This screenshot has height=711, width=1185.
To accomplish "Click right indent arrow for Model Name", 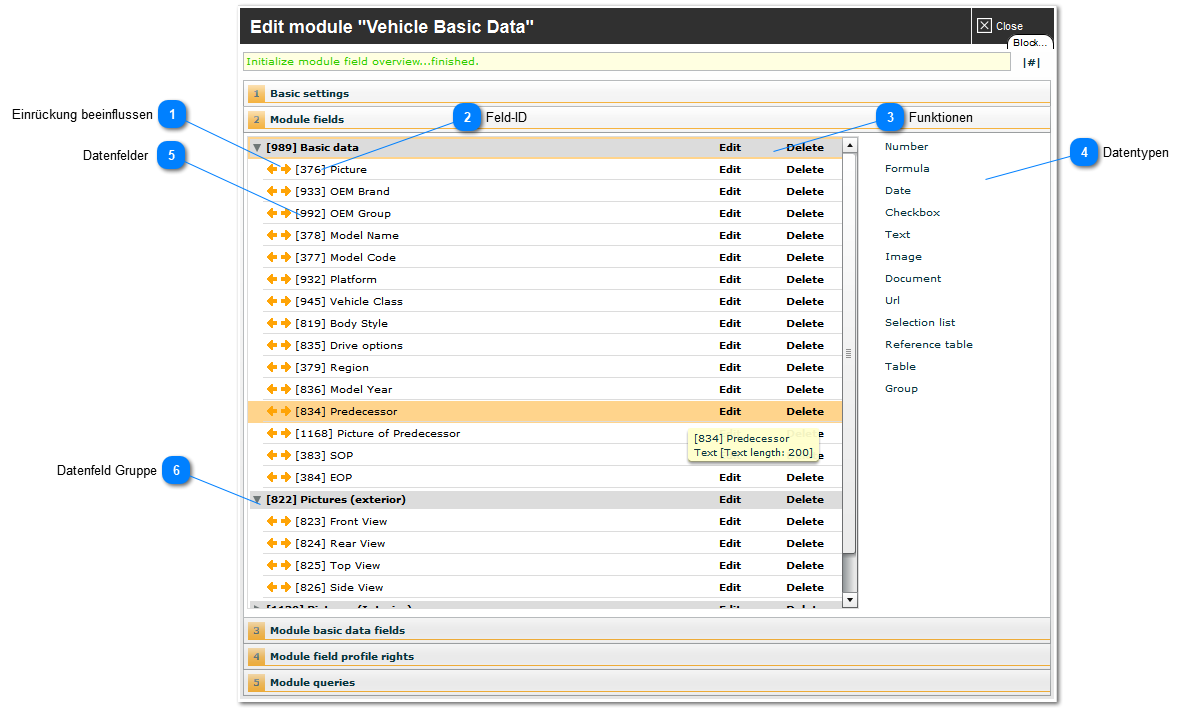I will tap(286, 235).
